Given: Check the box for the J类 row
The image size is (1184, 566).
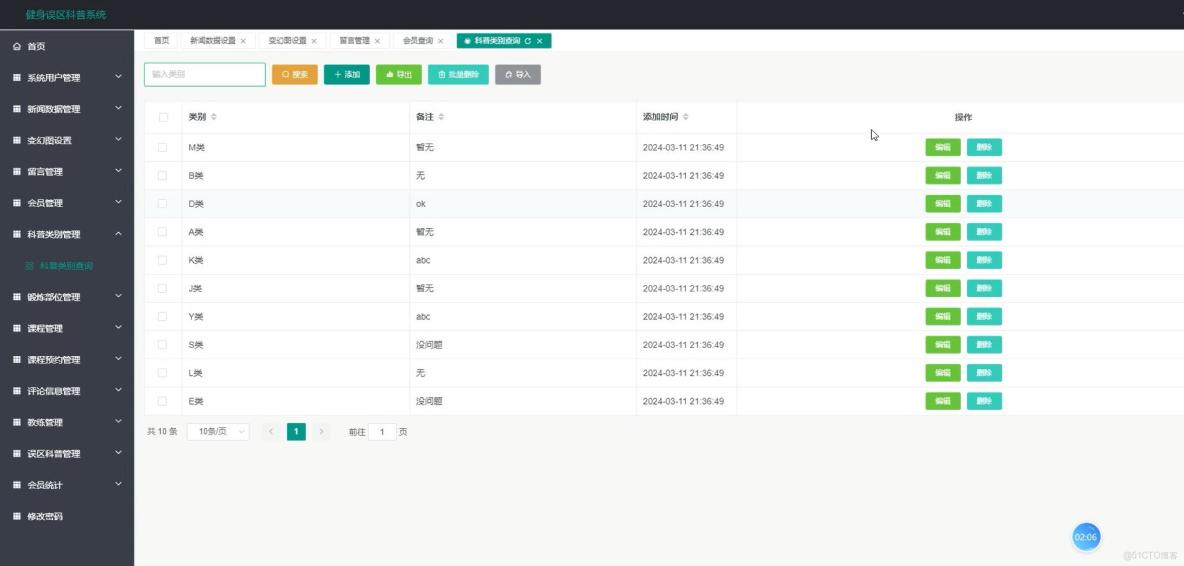Looking at the screenshot, I should pos(162,288).
